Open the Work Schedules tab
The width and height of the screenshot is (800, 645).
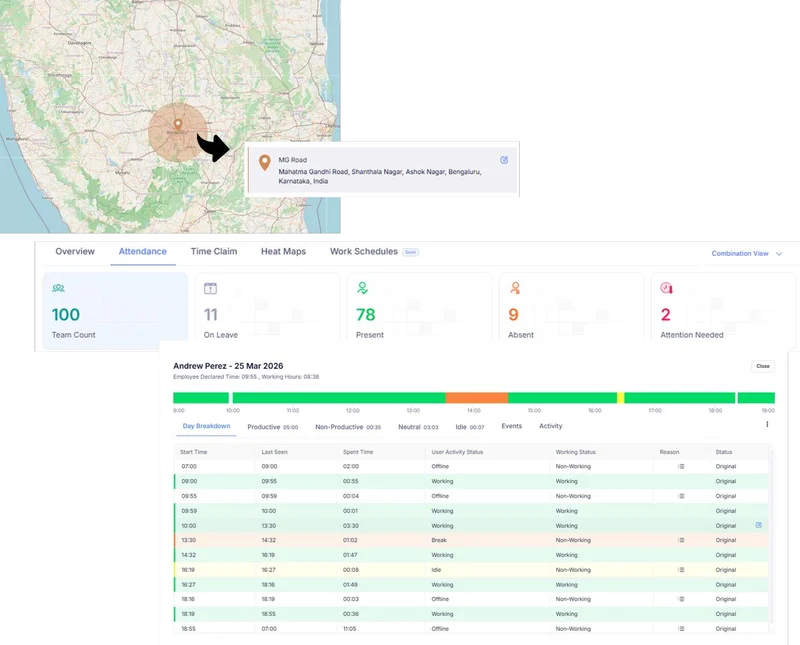364,252
